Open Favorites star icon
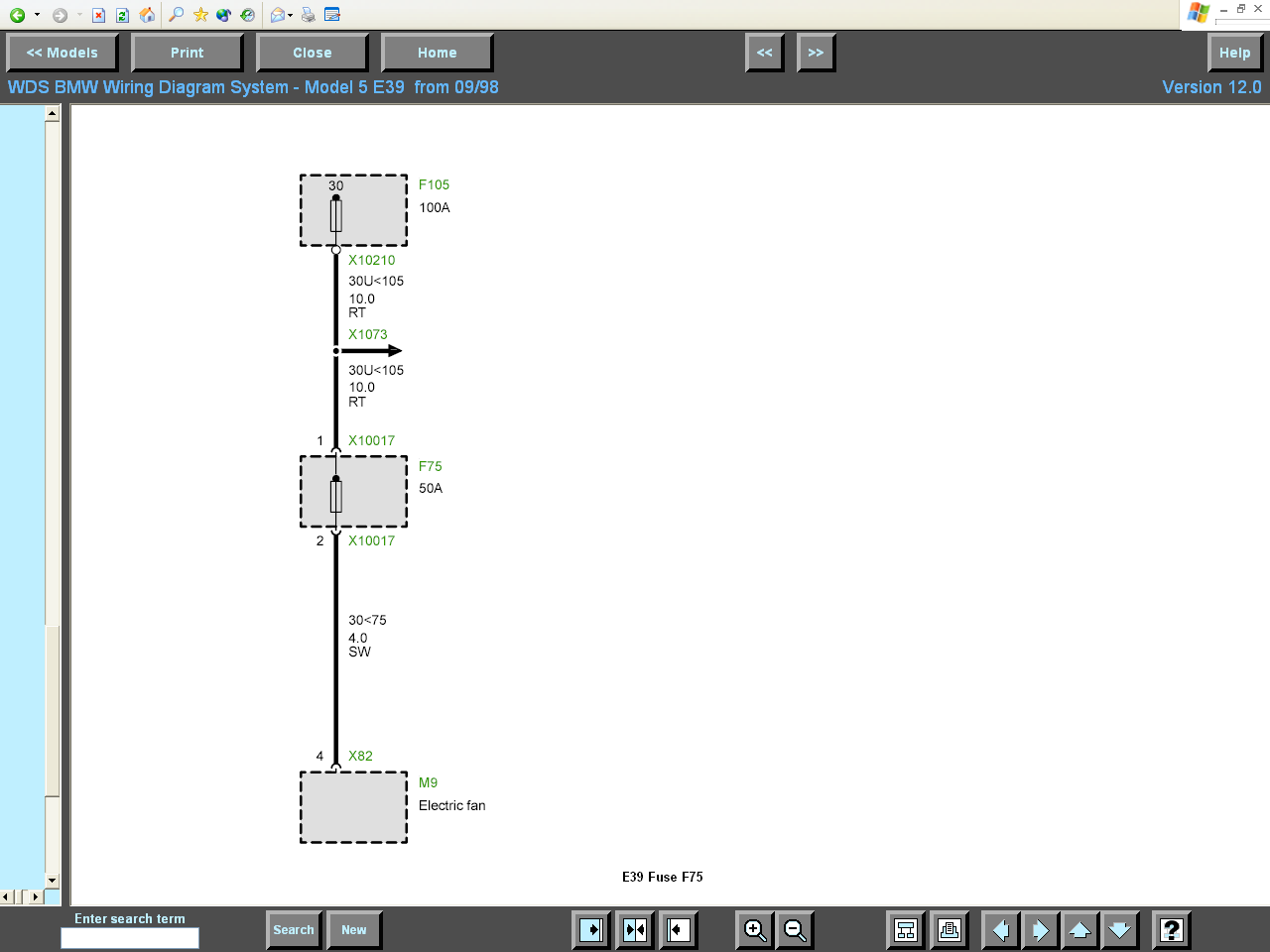 pyautogui.click(x=200, y=15)
